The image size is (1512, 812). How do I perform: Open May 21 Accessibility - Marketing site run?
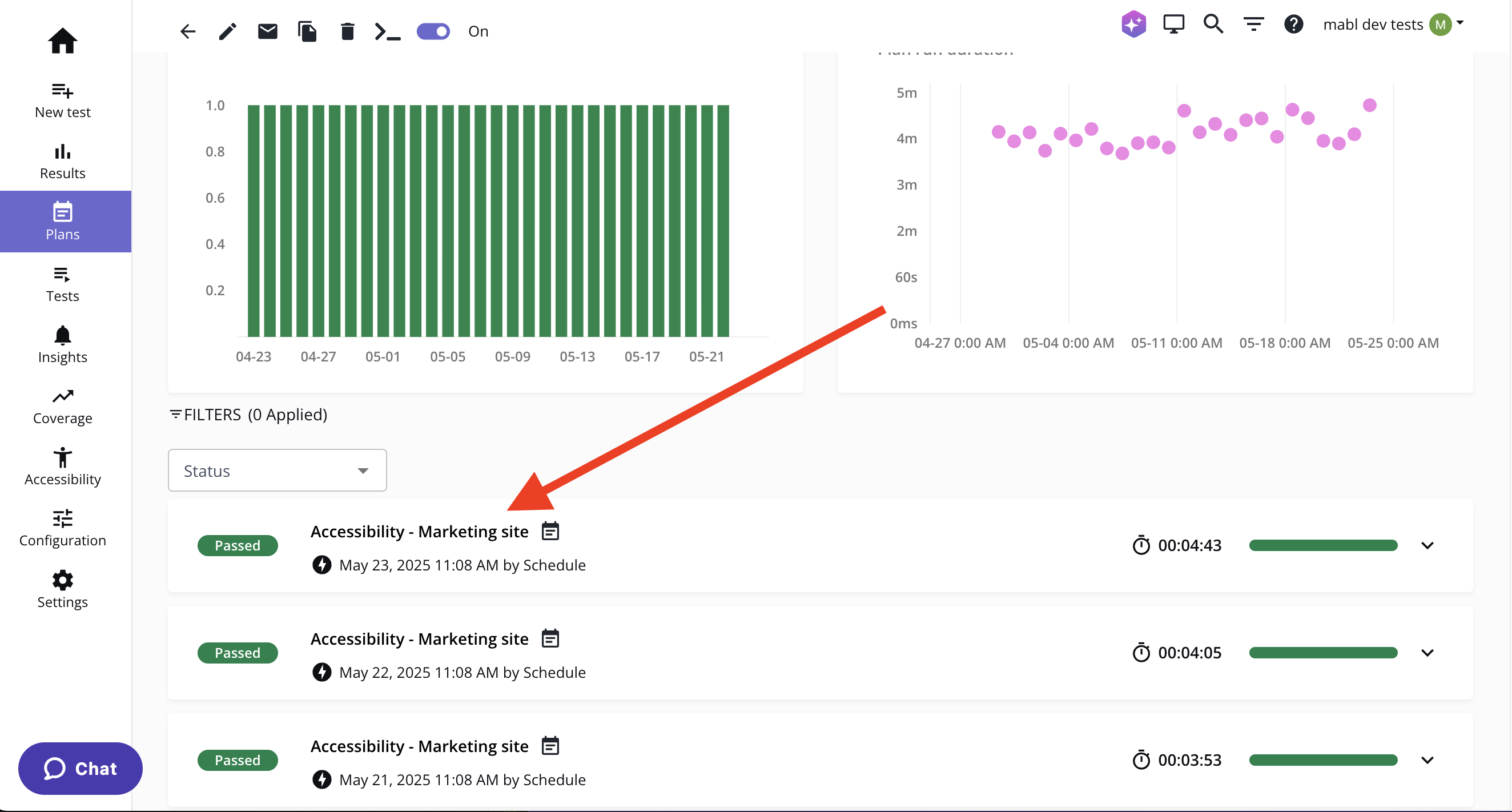pos(419,746)
